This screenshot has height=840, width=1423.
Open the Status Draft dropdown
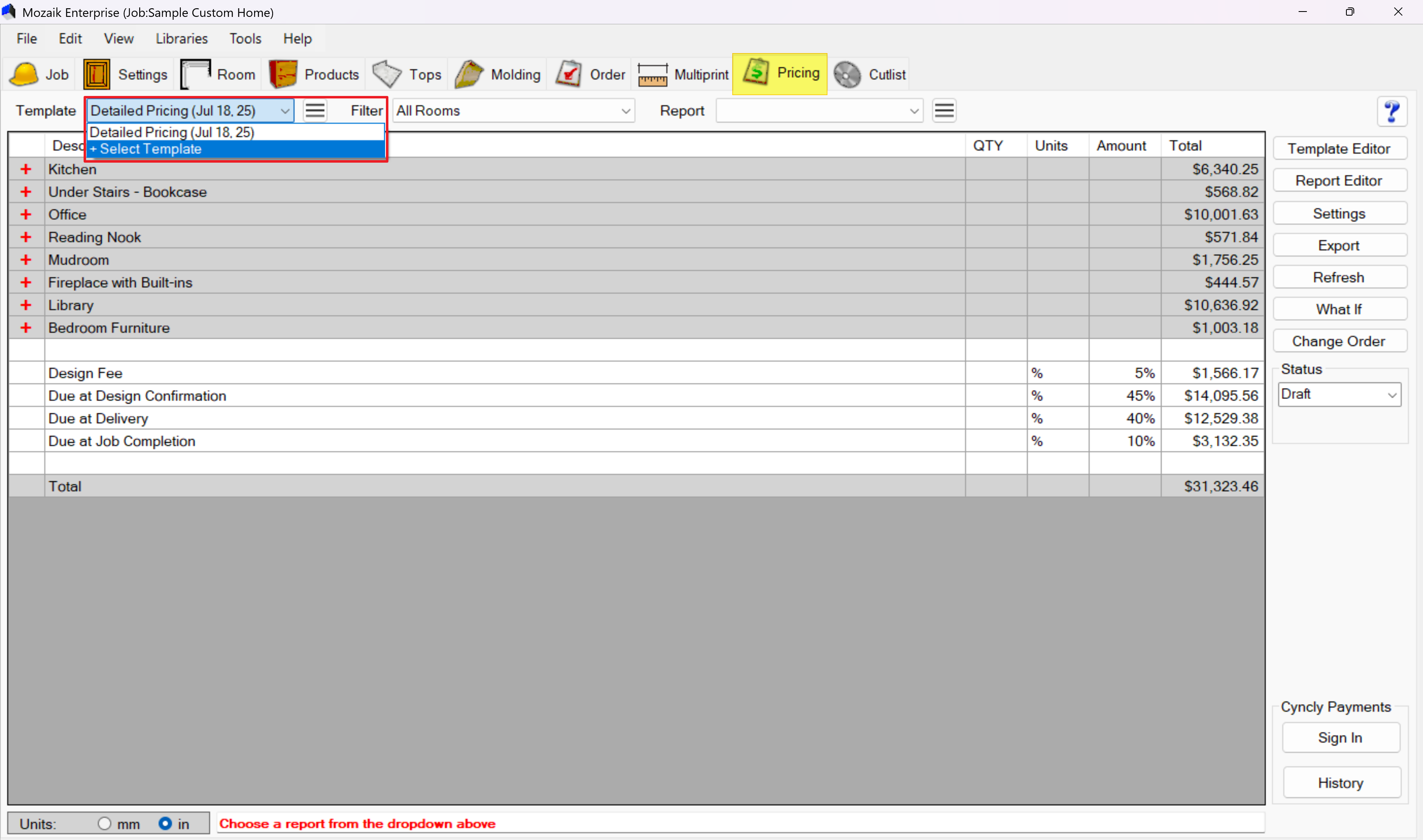[x=1339, y=394]
